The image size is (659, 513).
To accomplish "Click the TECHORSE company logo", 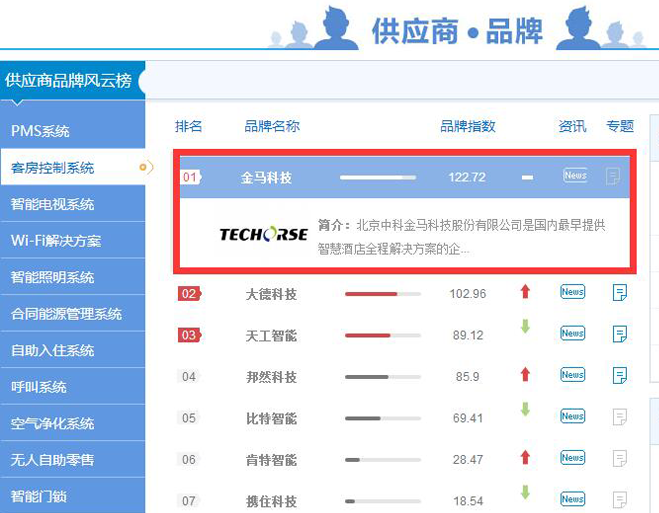I will coord(264,234).
